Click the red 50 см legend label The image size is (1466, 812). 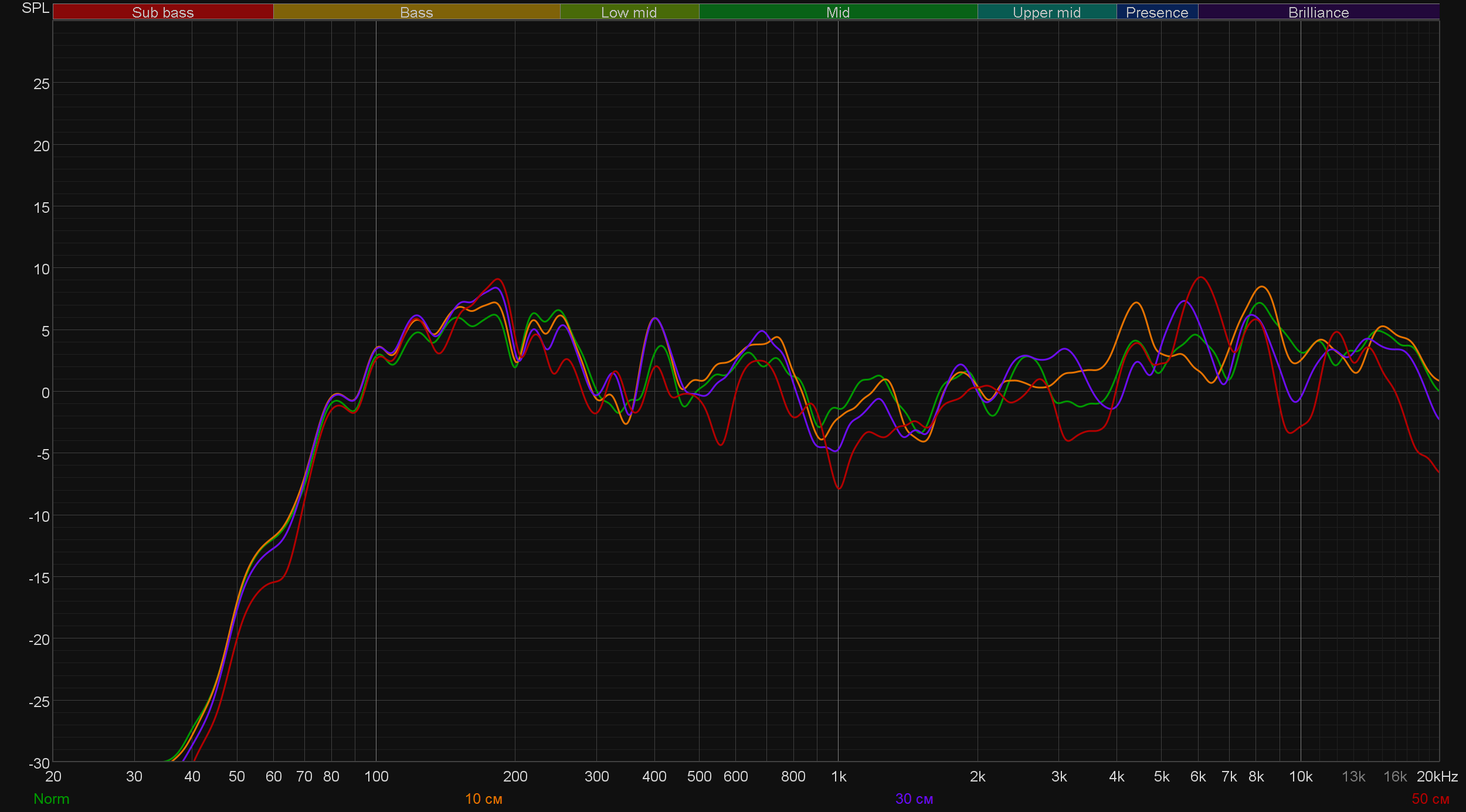(x=1430, y=799)
